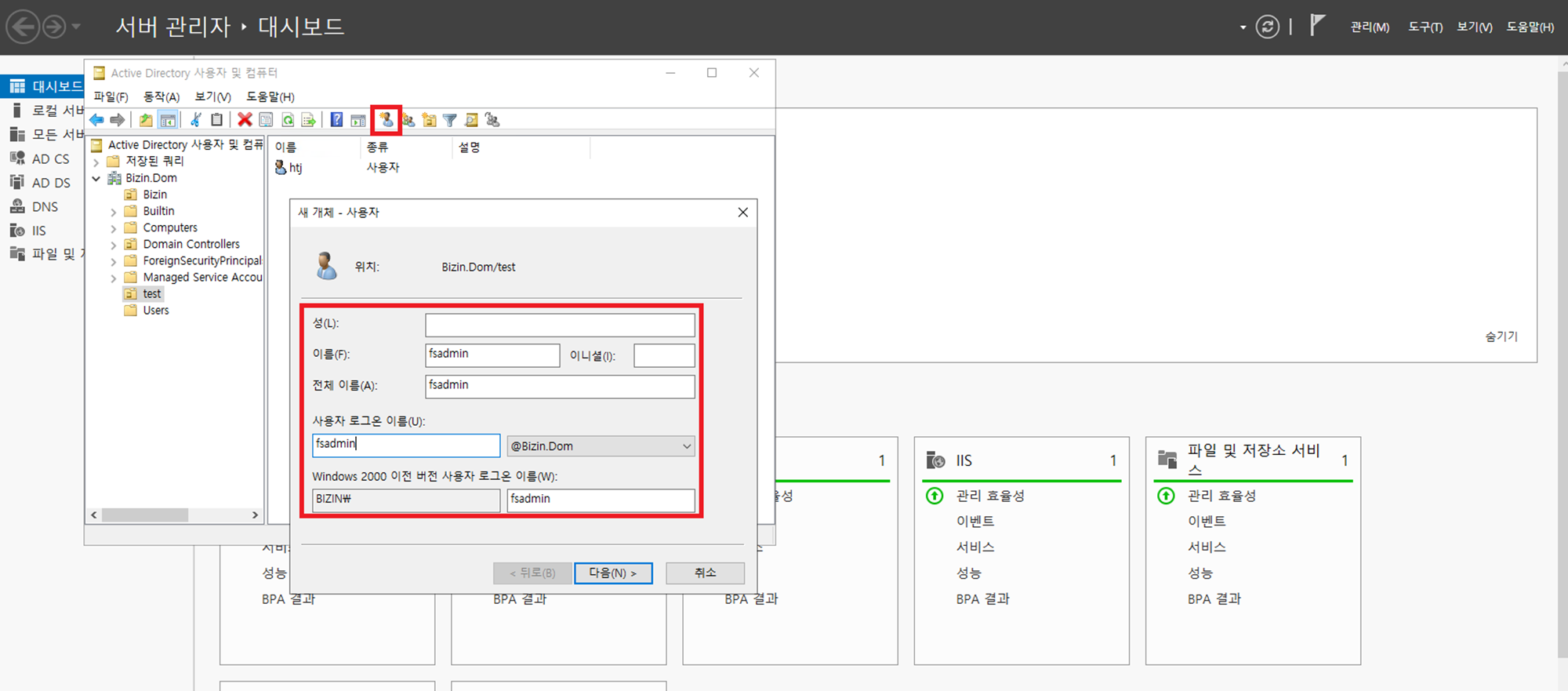Screen dimensions: 1568x691
Task: Open the notifications flag icon
Action: coord(1317,26)
